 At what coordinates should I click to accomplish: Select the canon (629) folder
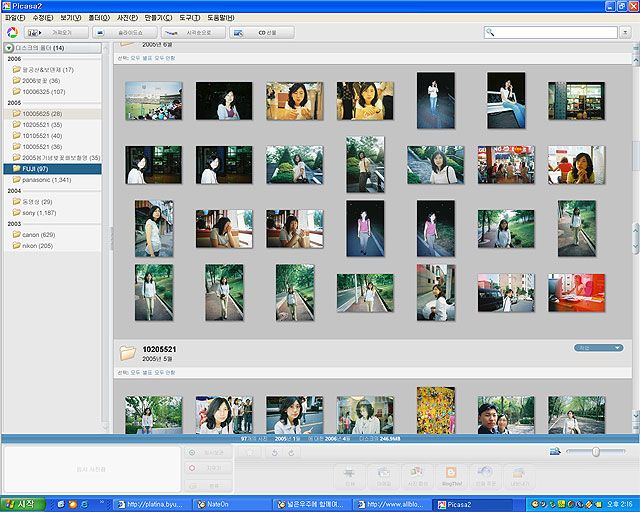pos(52,235)
